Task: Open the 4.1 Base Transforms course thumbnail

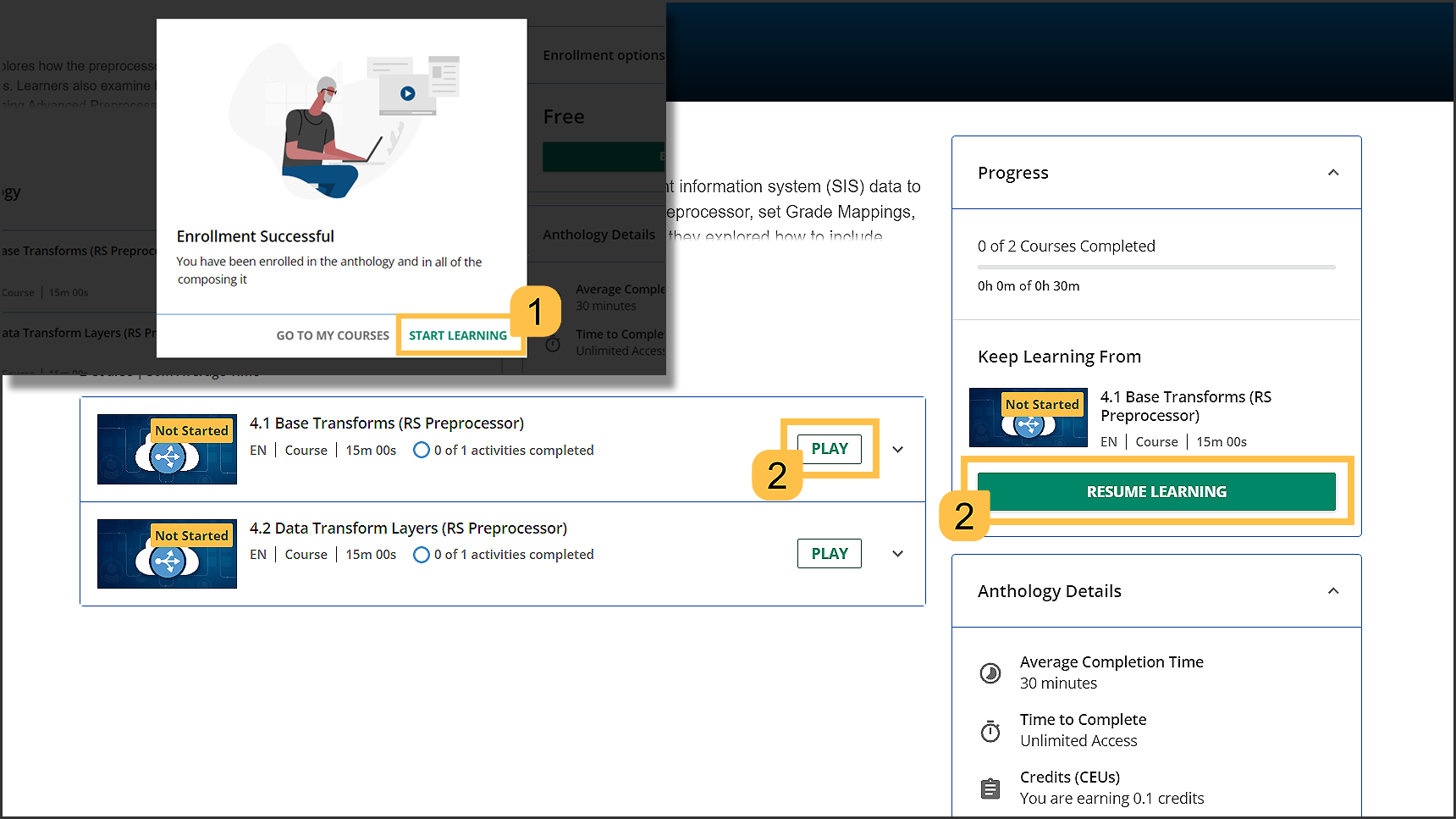Action: pos(167,450)
